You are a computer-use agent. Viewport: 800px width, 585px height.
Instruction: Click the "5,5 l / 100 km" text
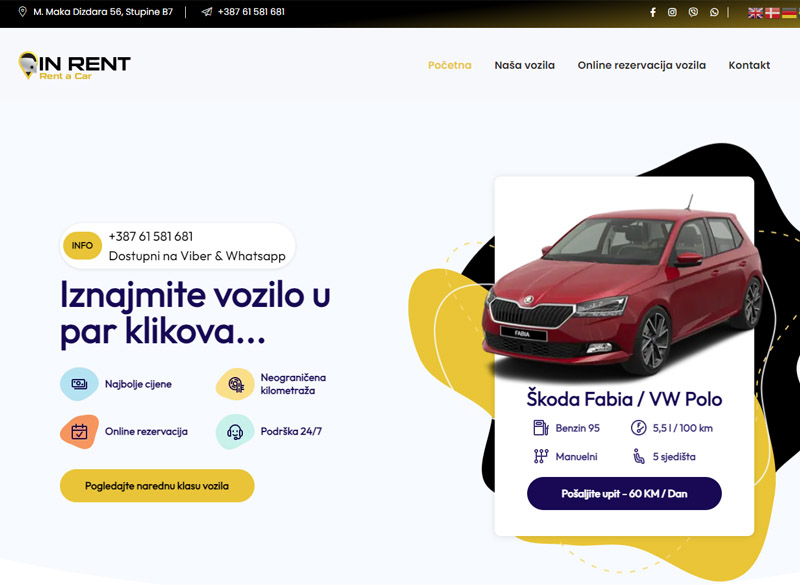[x=683, y=428]
